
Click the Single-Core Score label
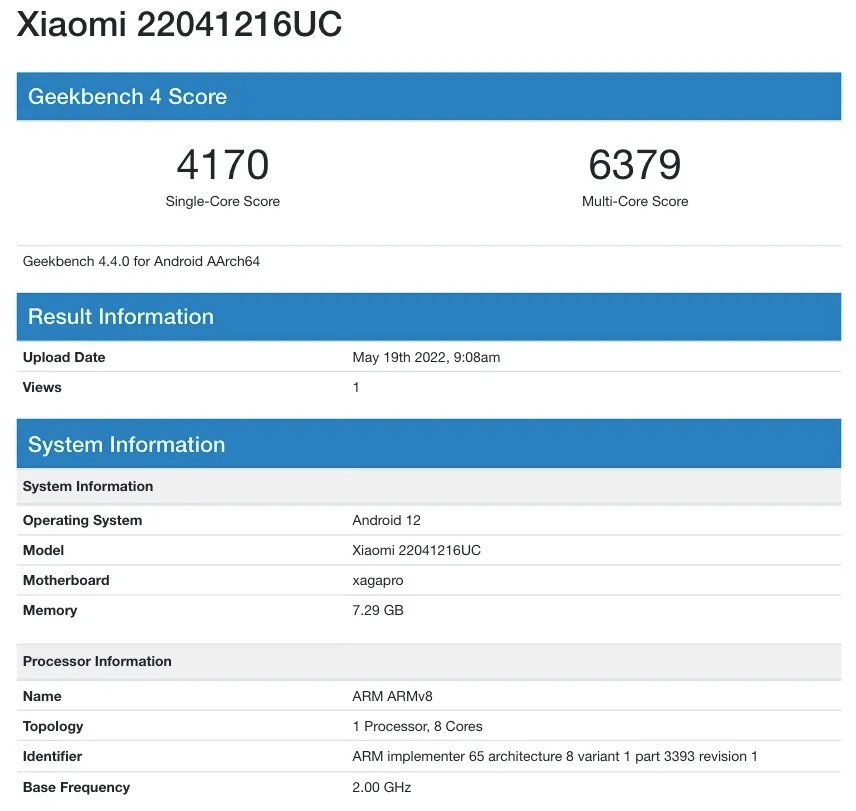point(222,201)
